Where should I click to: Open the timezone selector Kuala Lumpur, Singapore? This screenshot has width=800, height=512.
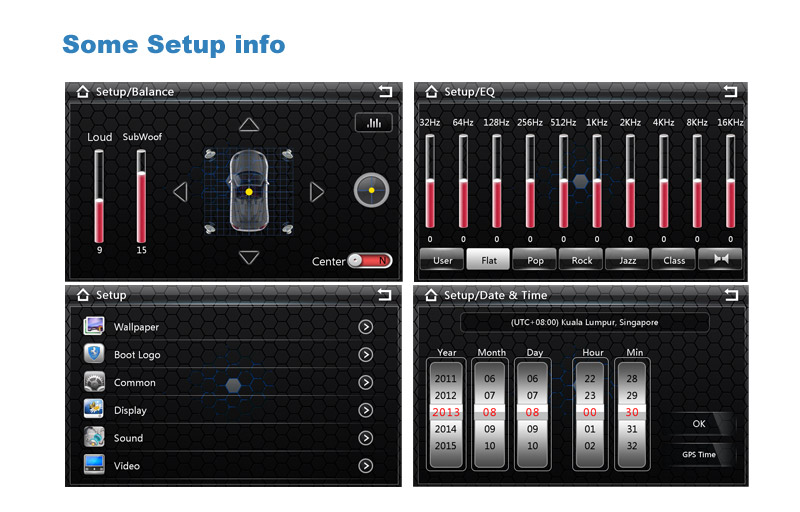(584, 323)
